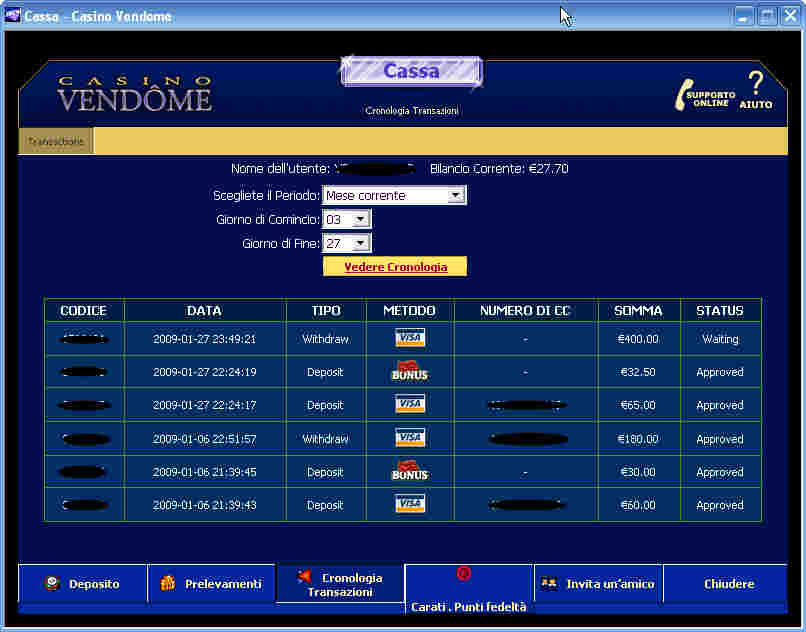Click the Cassa header banner
The image size is (806, 632).
(411, 71)
